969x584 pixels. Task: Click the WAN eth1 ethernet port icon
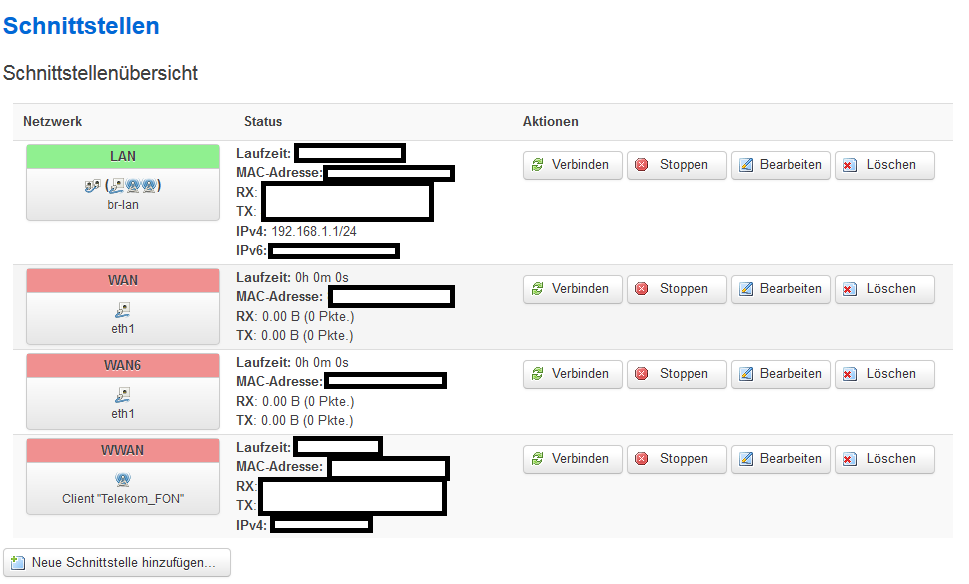tap(122, 310)
